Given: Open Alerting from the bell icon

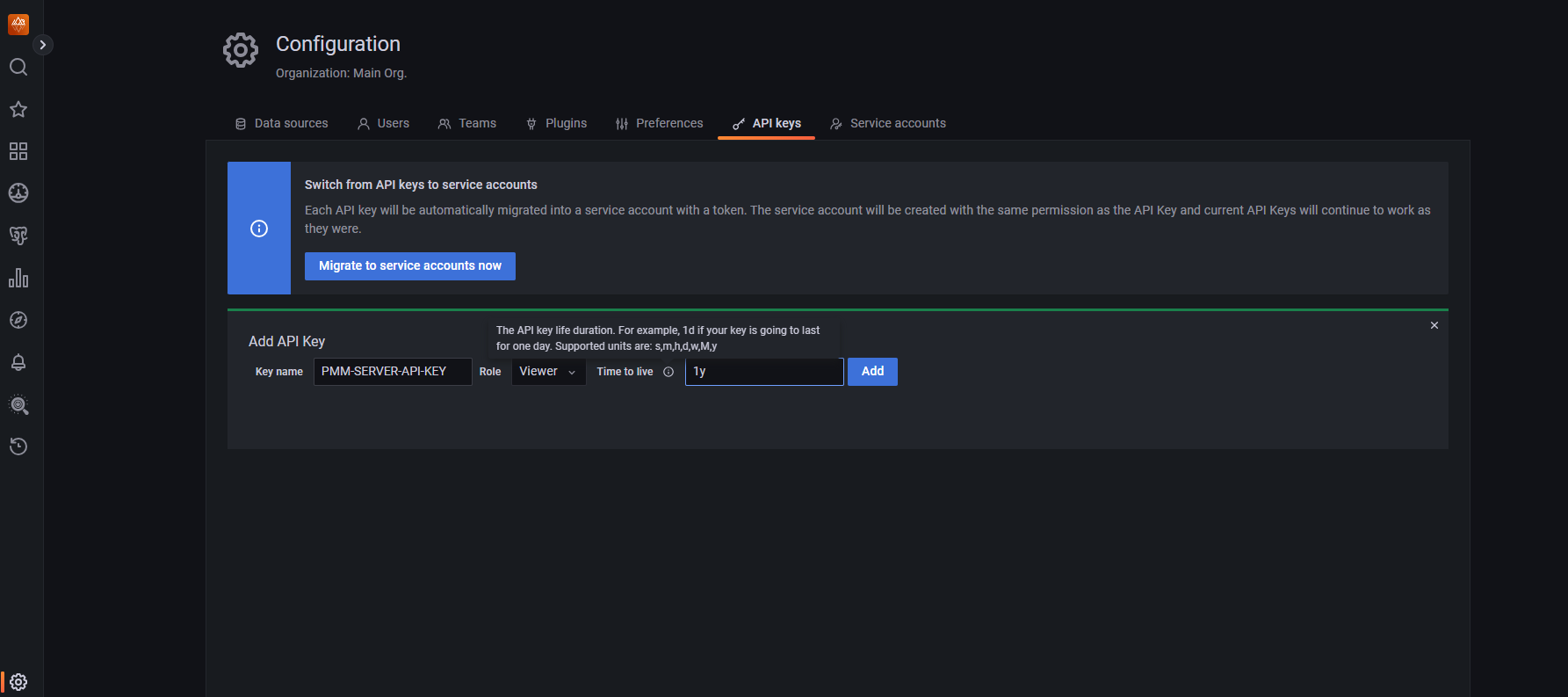Looking at the screenshot, I should (x=18, y=362).
